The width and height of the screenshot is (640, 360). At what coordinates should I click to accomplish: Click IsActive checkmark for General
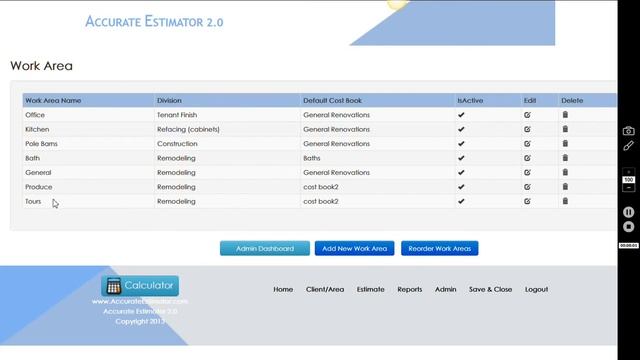point(461,173)
